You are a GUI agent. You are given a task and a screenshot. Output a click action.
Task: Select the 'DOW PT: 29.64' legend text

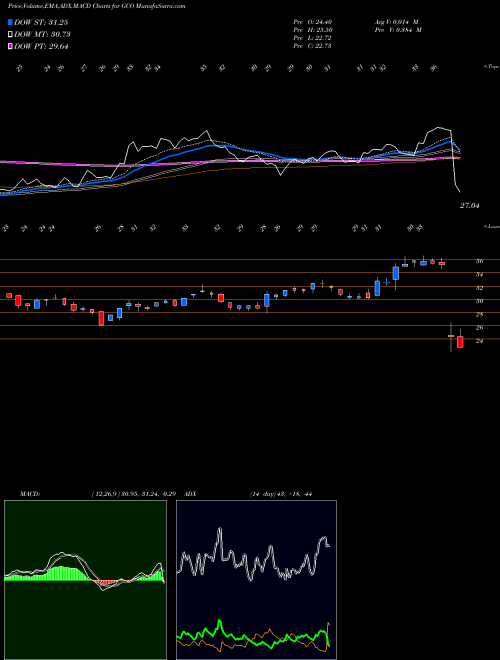41,46
